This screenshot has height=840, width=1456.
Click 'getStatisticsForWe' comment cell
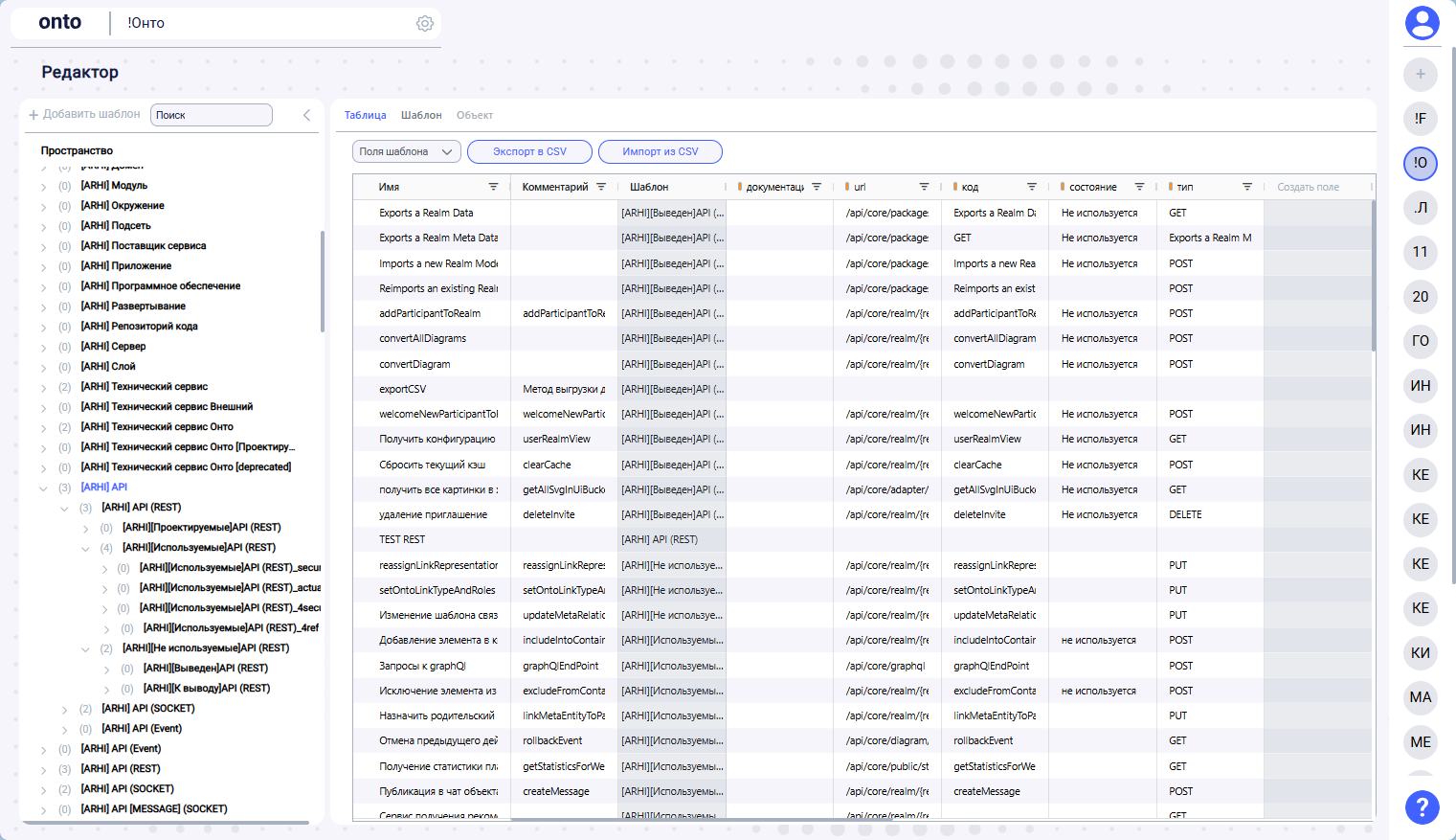564,766
